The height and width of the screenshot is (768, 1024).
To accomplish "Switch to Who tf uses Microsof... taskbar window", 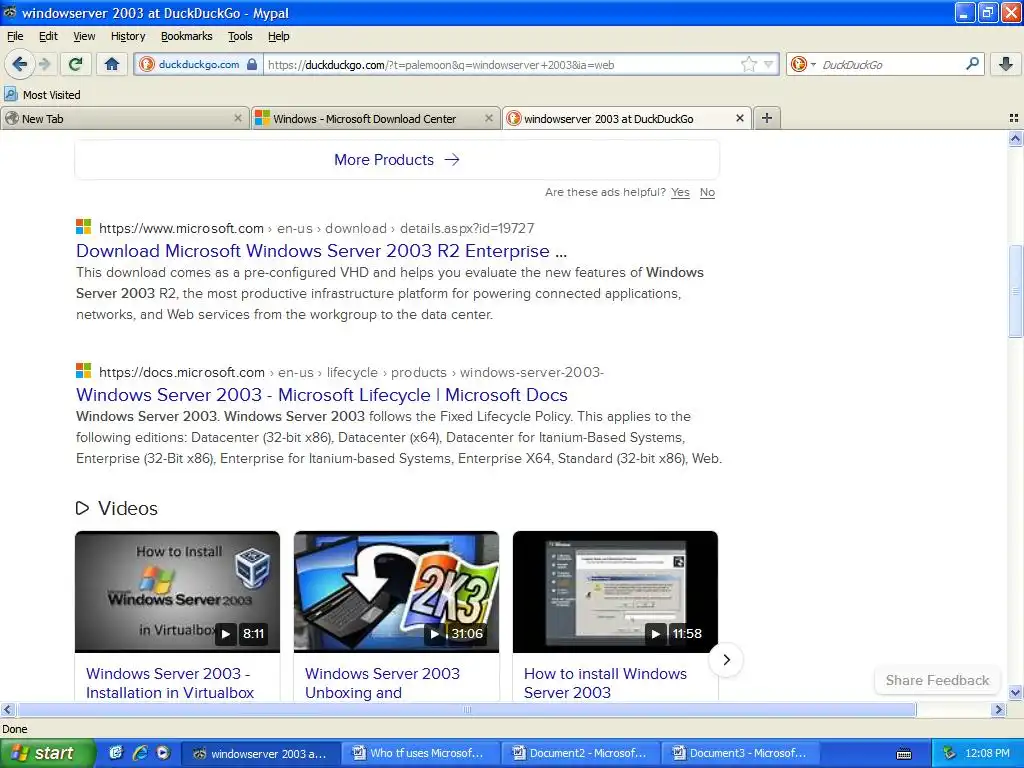I will [419, 753].
